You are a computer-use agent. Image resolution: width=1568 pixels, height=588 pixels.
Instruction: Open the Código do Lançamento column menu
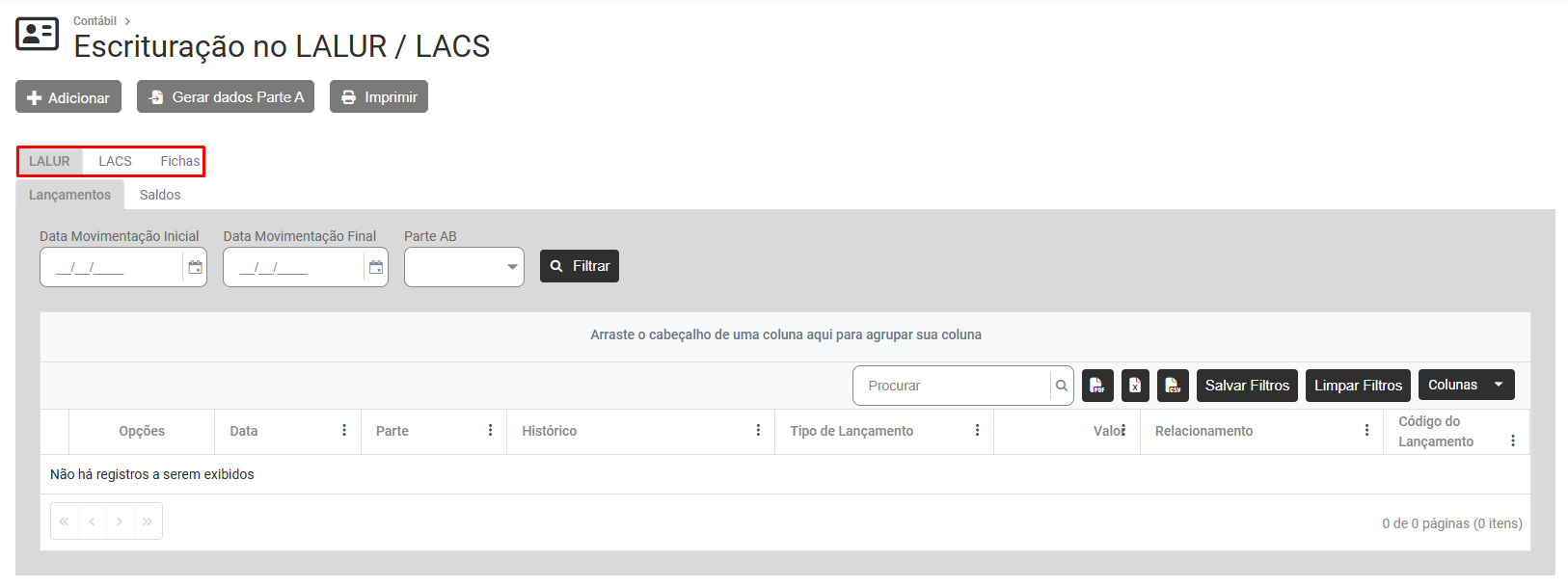pos(1512,441)
